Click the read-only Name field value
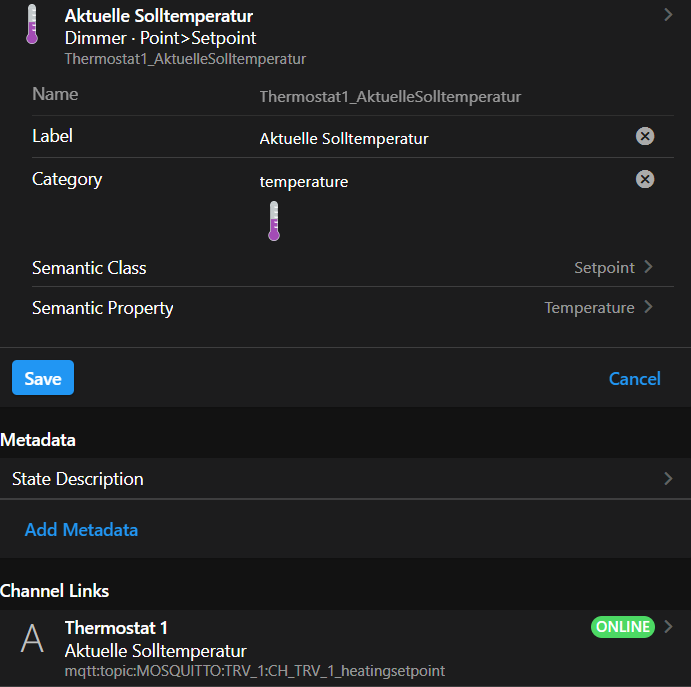Viewport: 691px width, 687px height. click(x=390, y=97)
